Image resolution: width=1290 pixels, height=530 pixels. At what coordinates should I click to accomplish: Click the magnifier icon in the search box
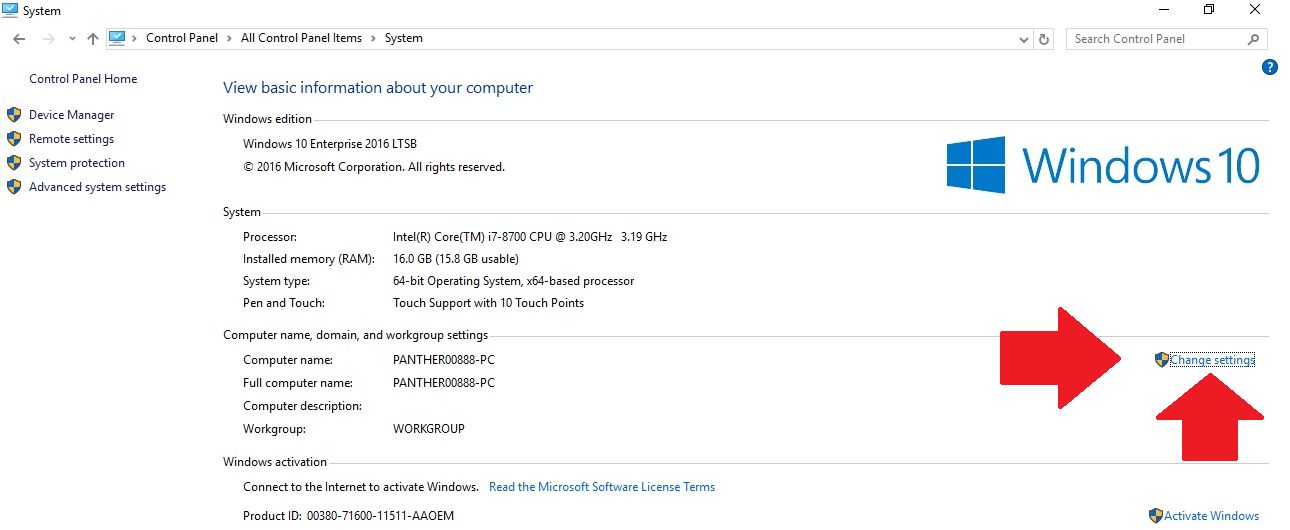1254,39
